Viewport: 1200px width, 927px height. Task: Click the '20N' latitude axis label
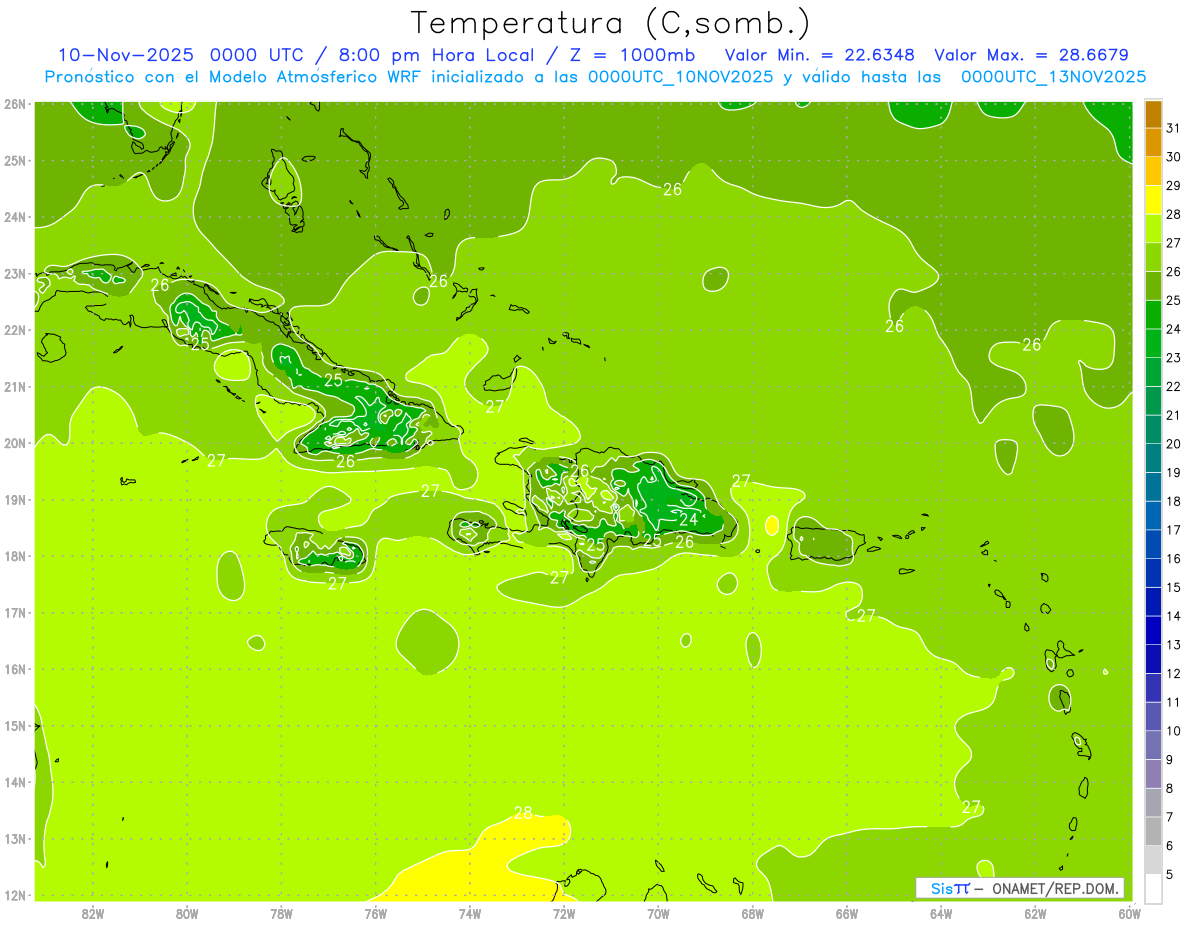coord(15,443)
